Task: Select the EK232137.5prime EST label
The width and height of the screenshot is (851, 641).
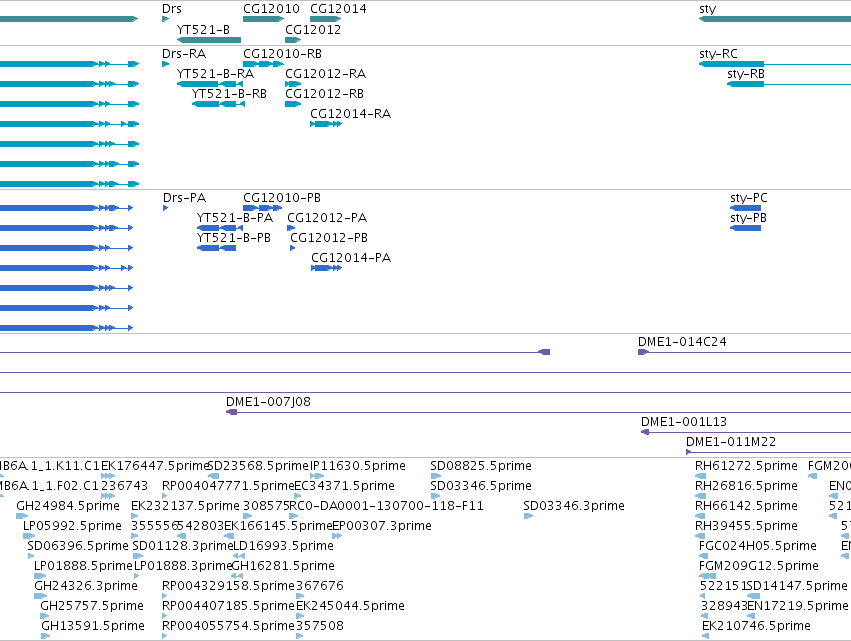Action: [185, 506]
